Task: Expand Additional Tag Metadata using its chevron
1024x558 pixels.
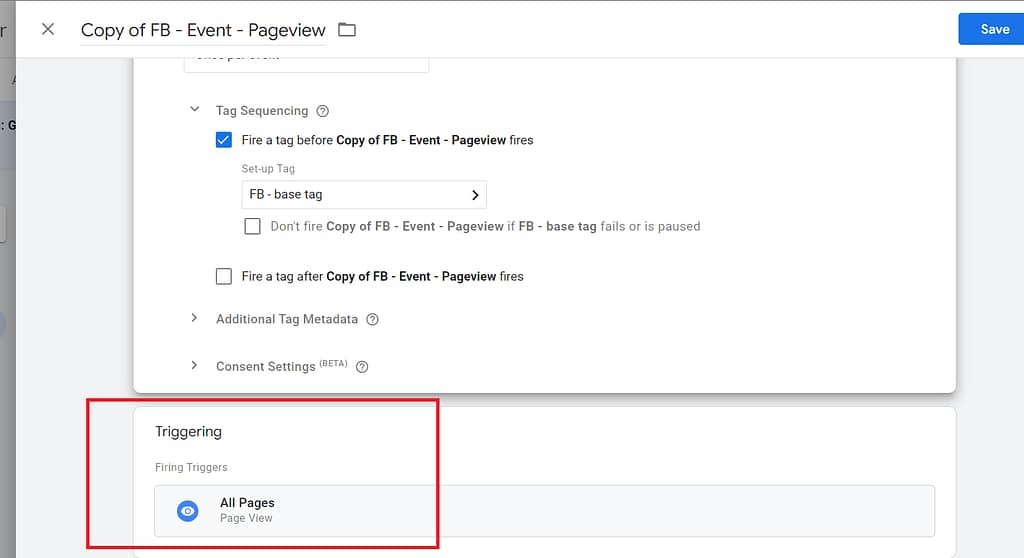Action: coord(194,319)
